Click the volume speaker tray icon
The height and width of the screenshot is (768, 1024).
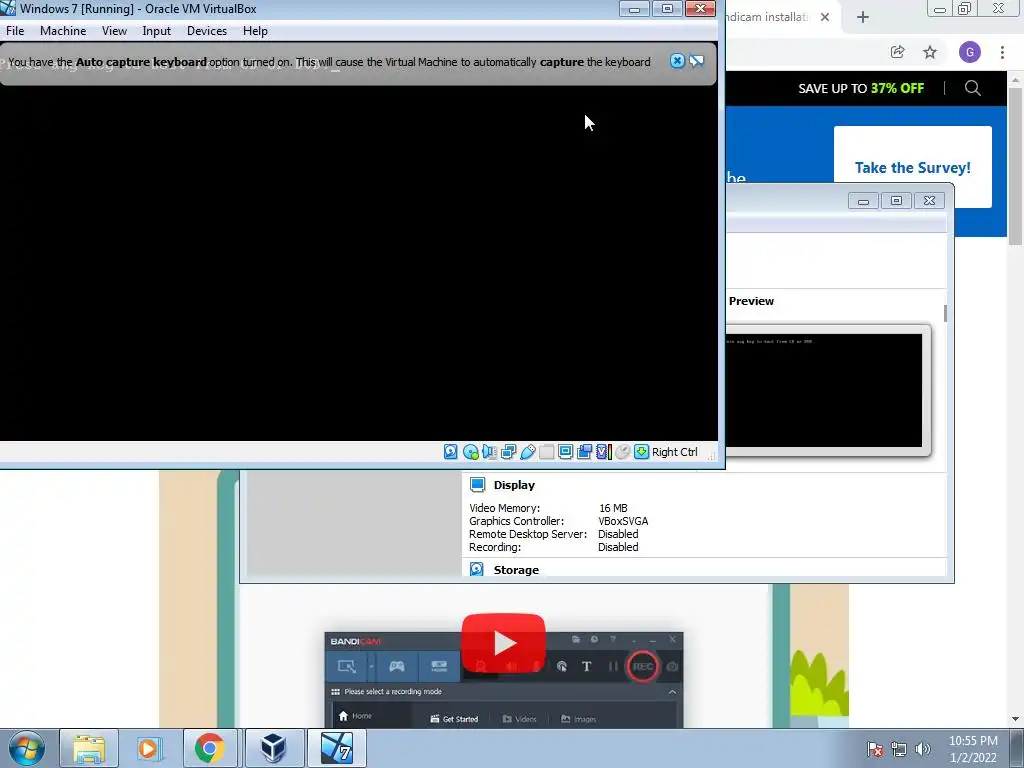[x=923, y=748]
